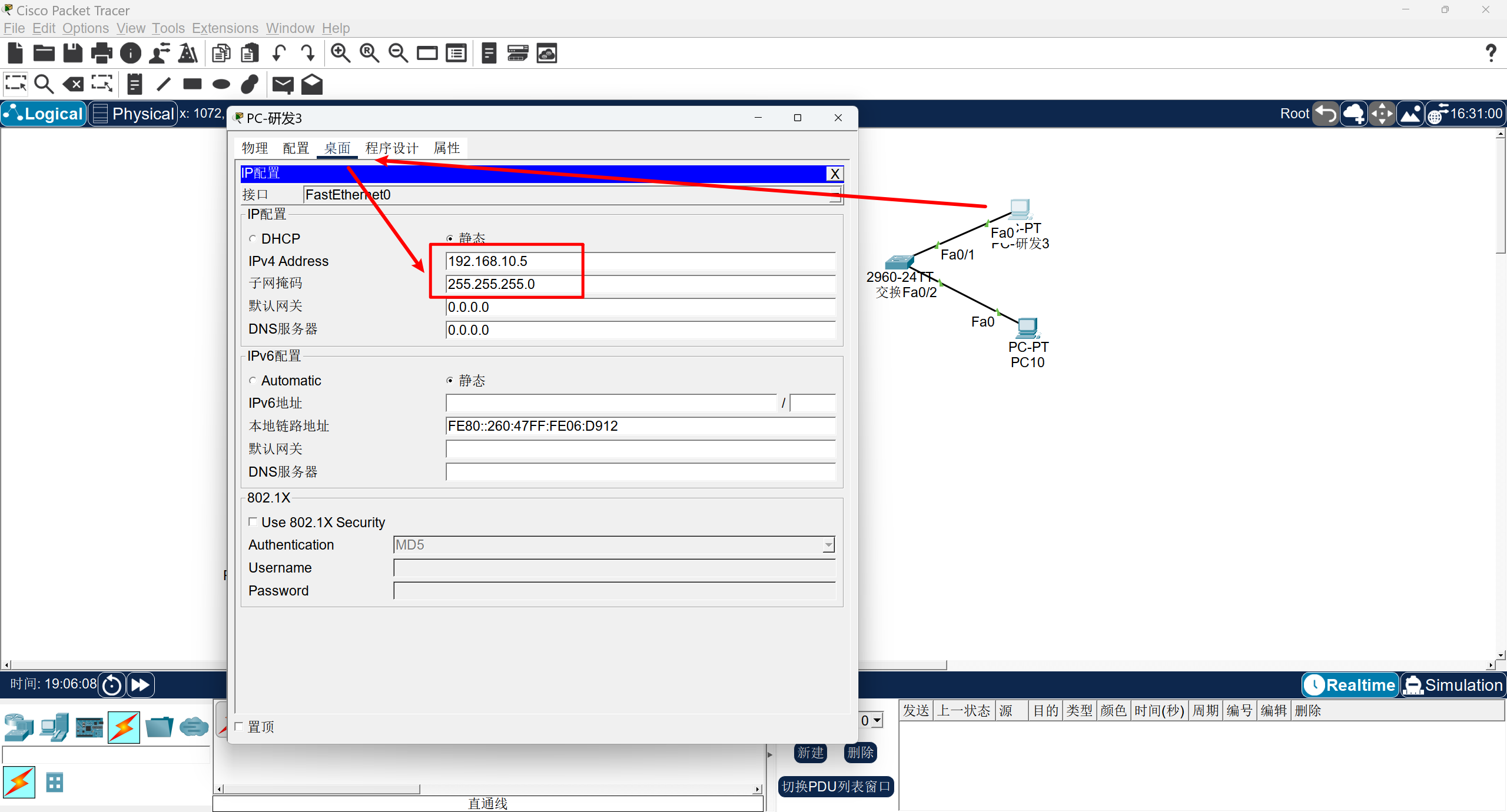Click the Print icon in toolbar

102,54
